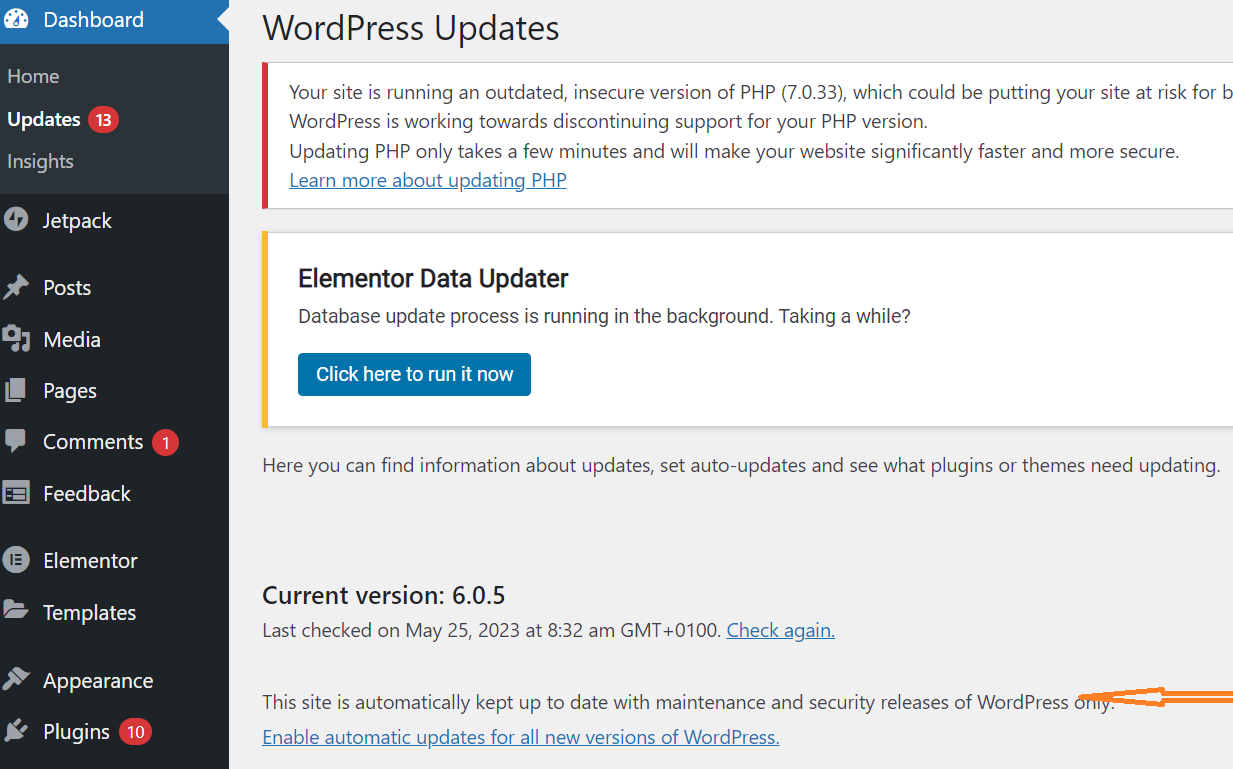This screenshot has width=1233, height=769.
Task: Click the Media library icon
Action: 16,340
